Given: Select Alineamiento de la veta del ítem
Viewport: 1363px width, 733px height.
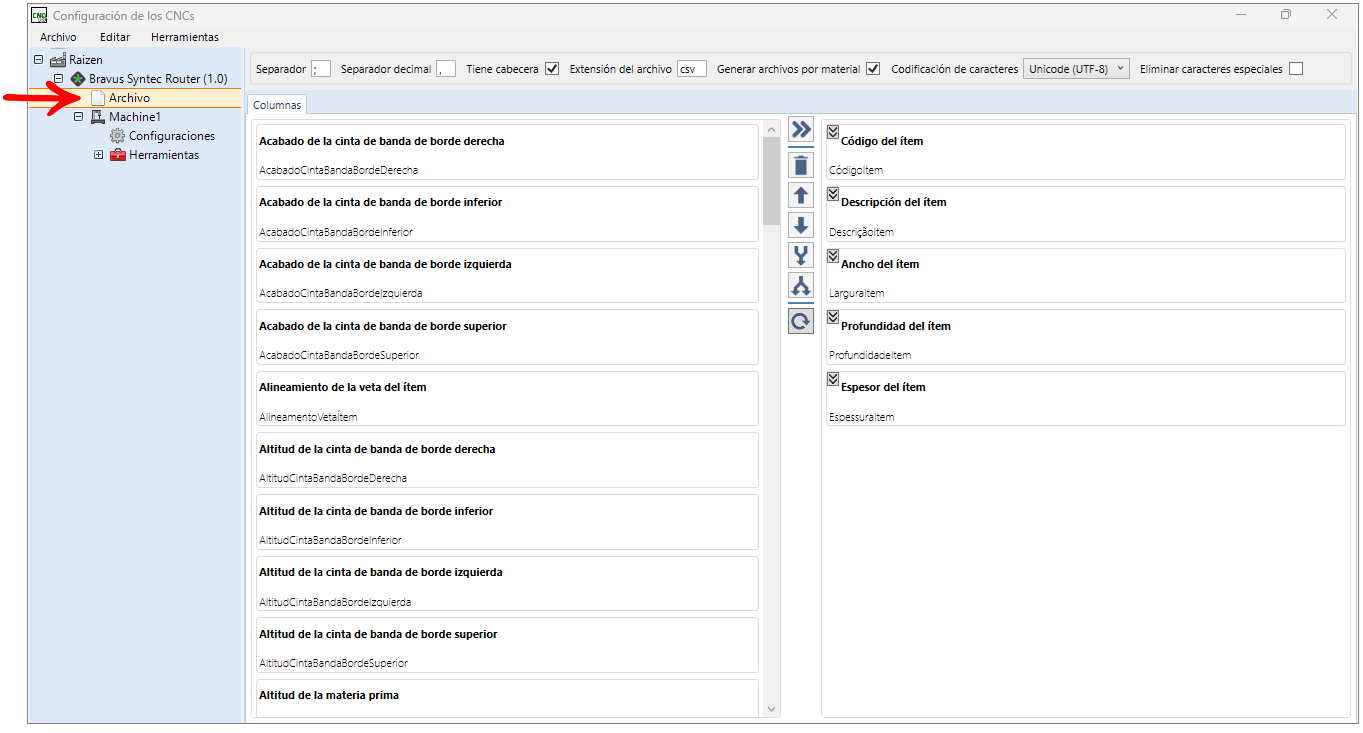Looking at the screenshot, I should point(506,398).
